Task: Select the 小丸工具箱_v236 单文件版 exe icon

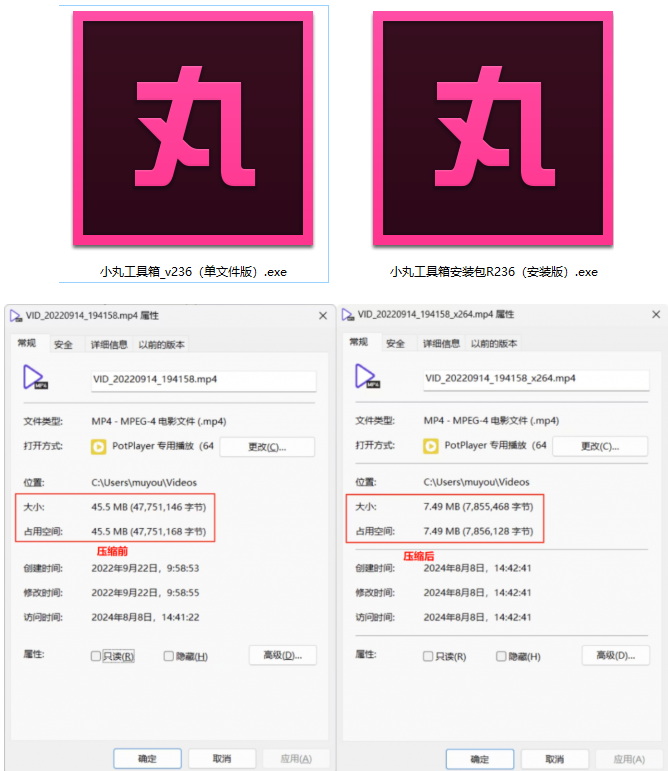Action: (x=193, y=128)
